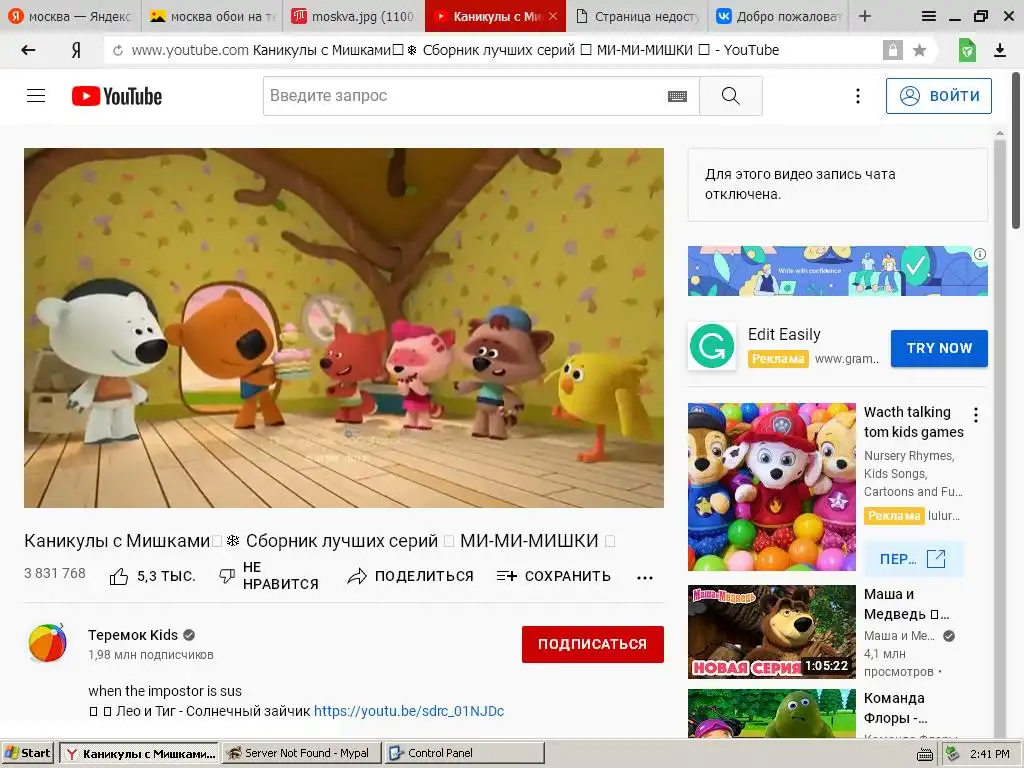Viewport: 1024px width, 768px height.
Task: Switch to moskva.jpg tab
Action: (353, 16)
